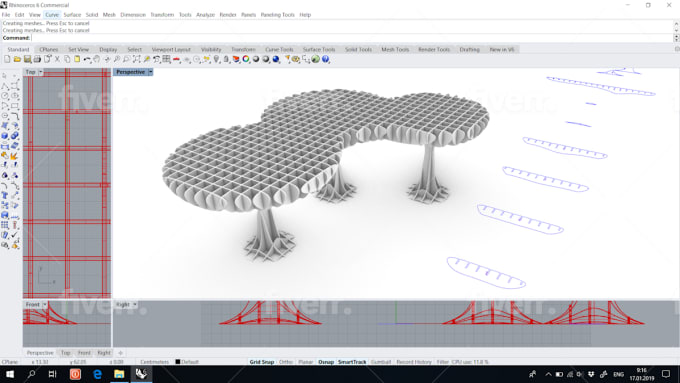680x383 pixels.
Task: Click the Explode orange burst icon
Action: pos(15,156)
